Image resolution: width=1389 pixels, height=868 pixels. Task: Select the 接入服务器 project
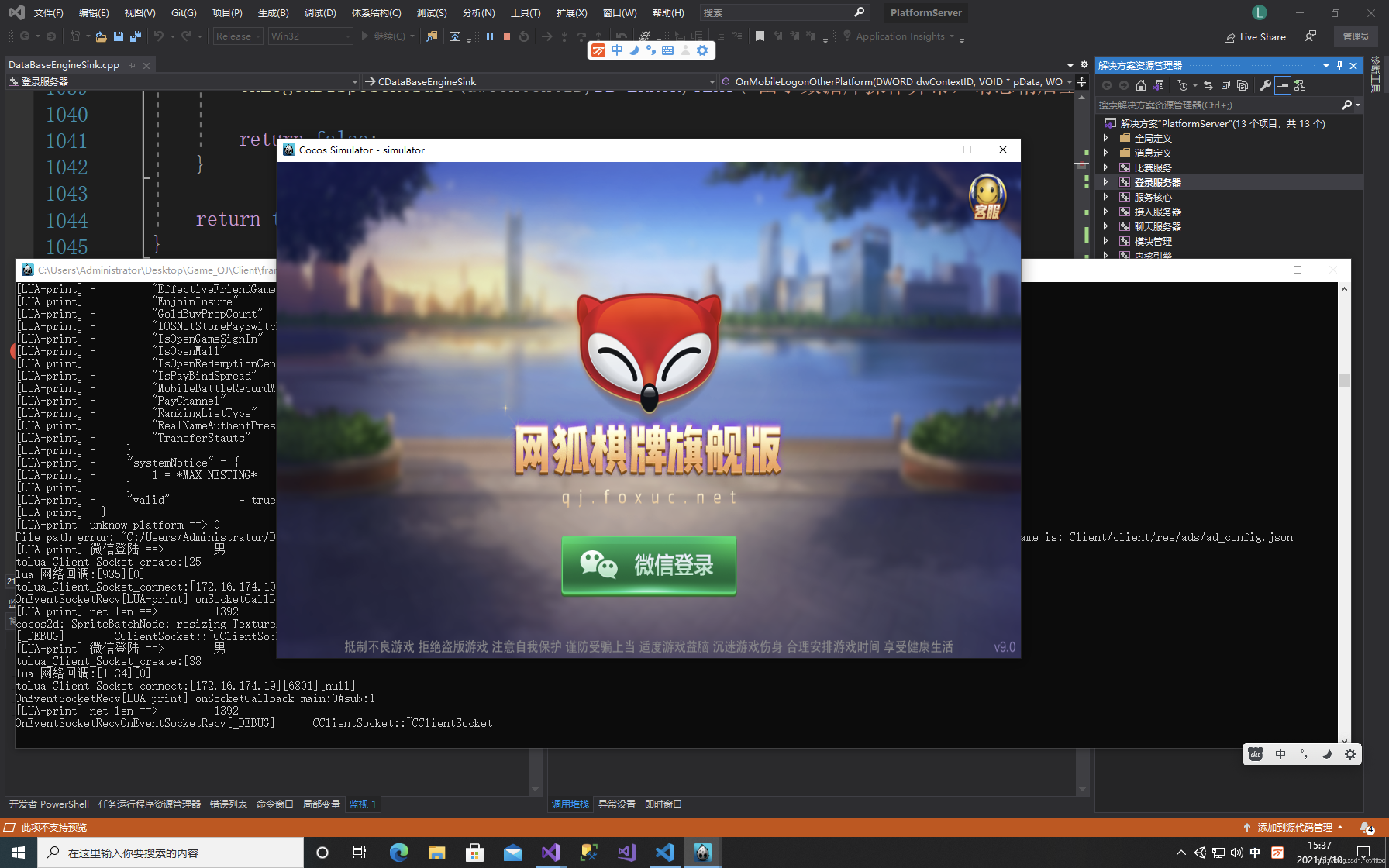click(1157, 212)
